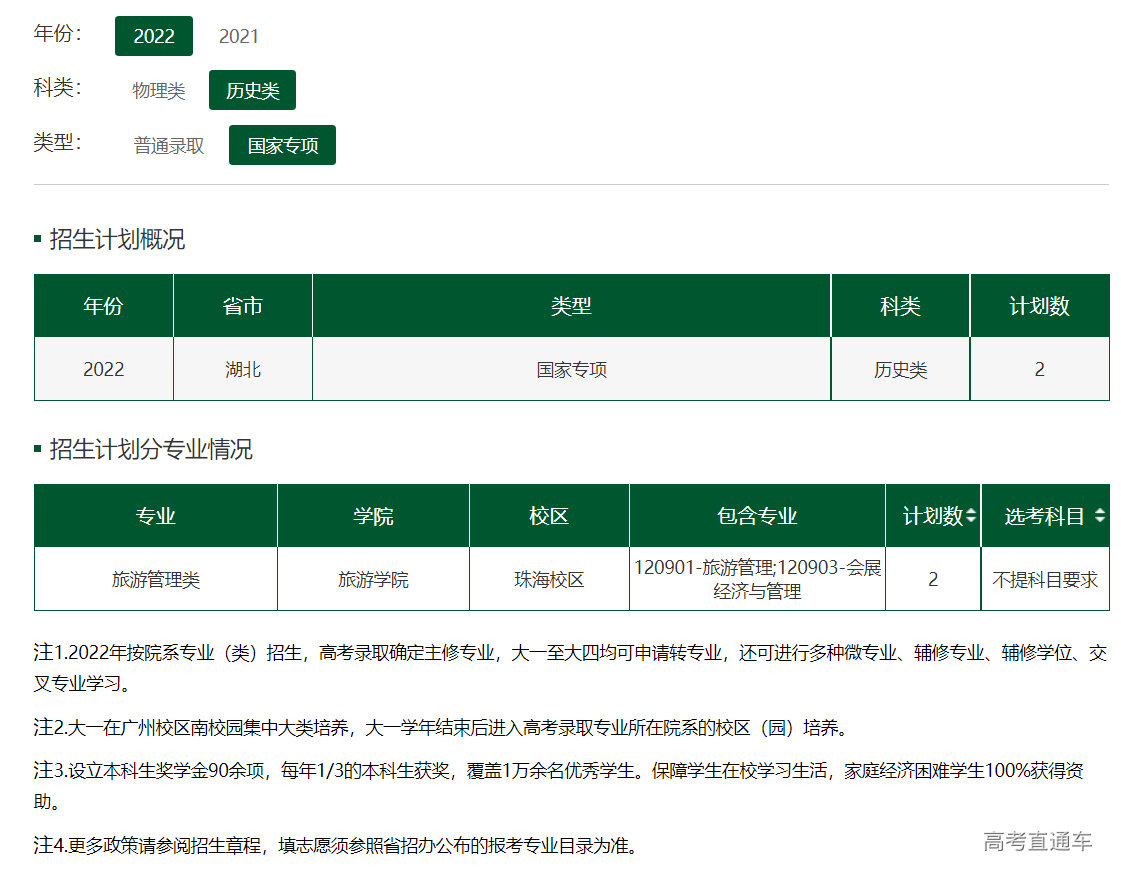The image size is (1121, 881).
Task: Click the 专业 column header
Action: [156, 516]
